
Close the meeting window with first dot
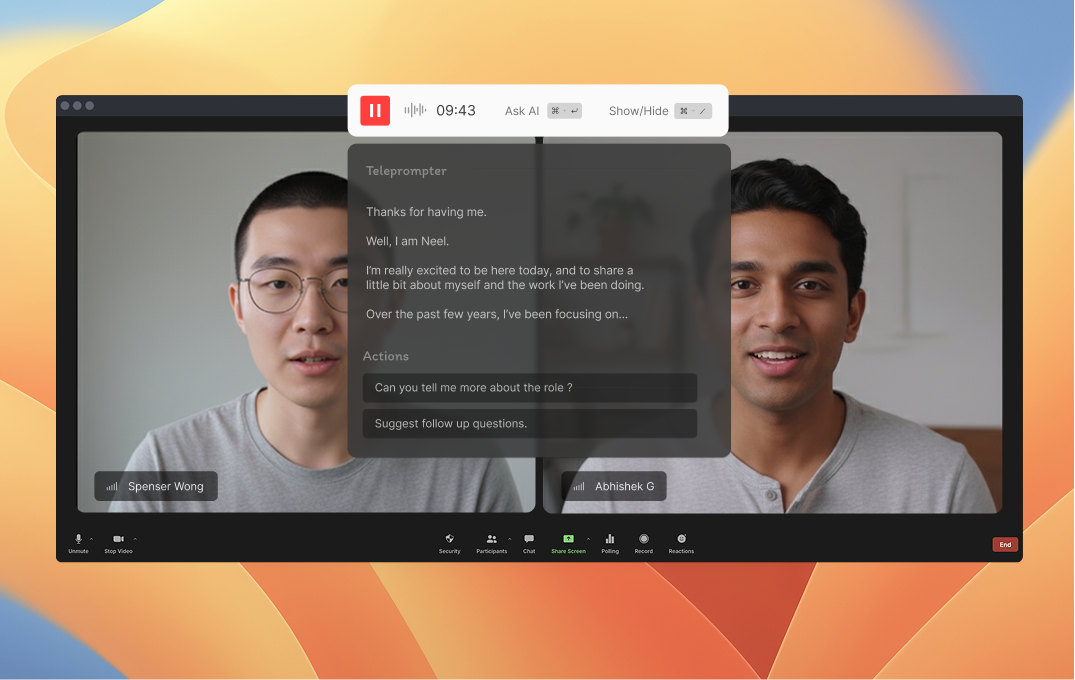[x=65, y=106]
